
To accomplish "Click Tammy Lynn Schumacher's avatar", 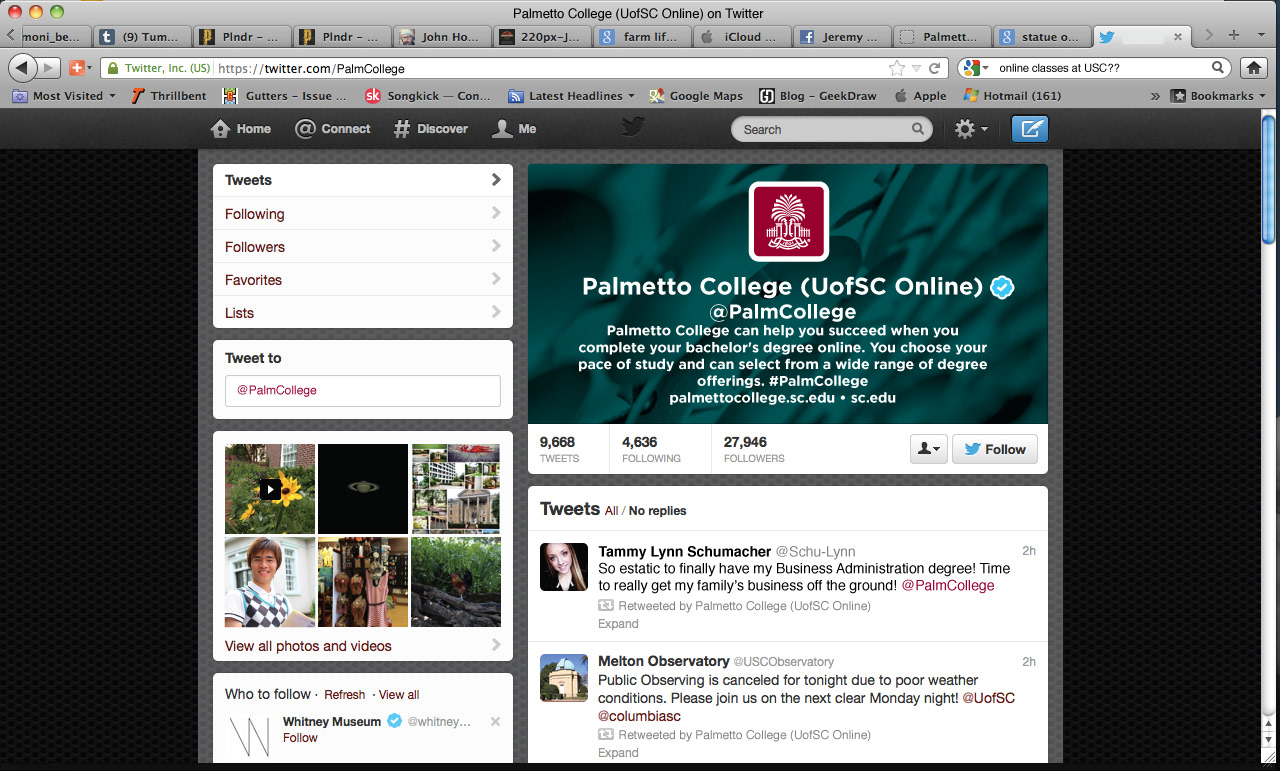I will point(564,567).
